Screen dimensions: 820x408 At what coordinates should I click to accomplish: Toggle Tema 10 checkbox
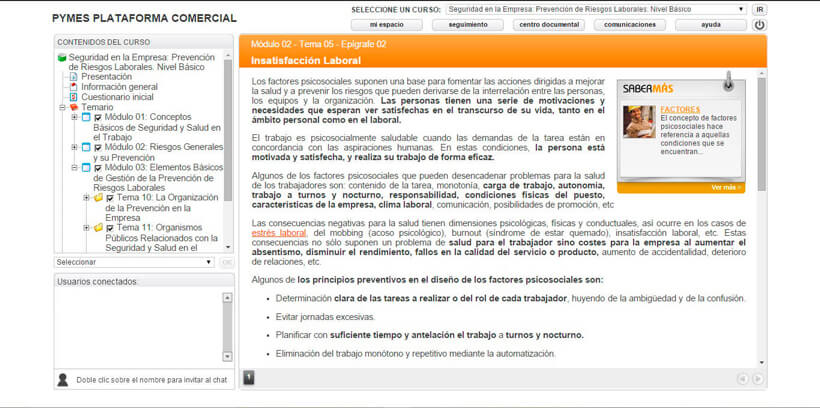tap(110, 198)
